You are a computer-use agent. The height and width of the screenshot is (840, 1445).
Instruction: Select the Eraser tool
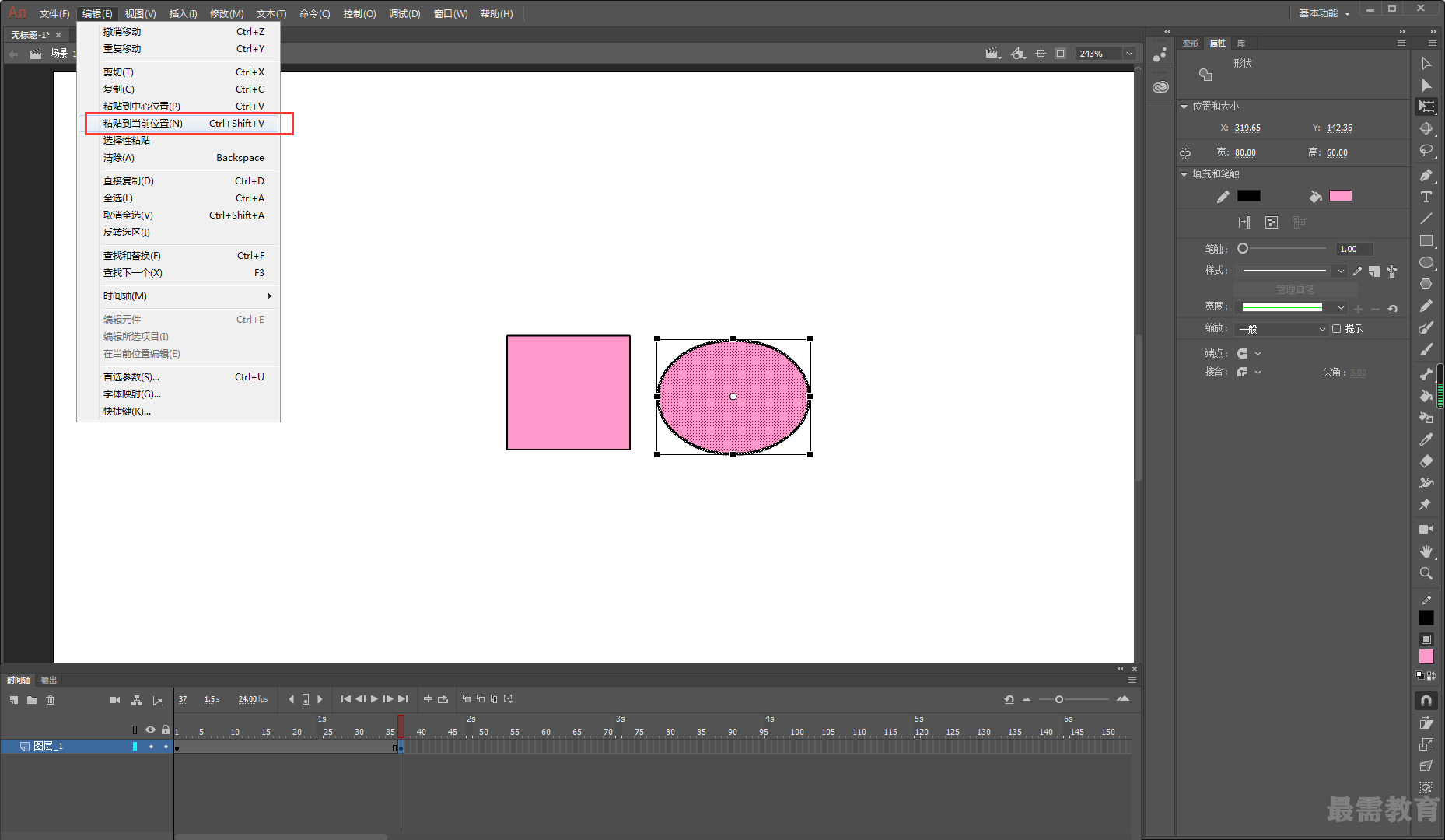(1426, 461)
